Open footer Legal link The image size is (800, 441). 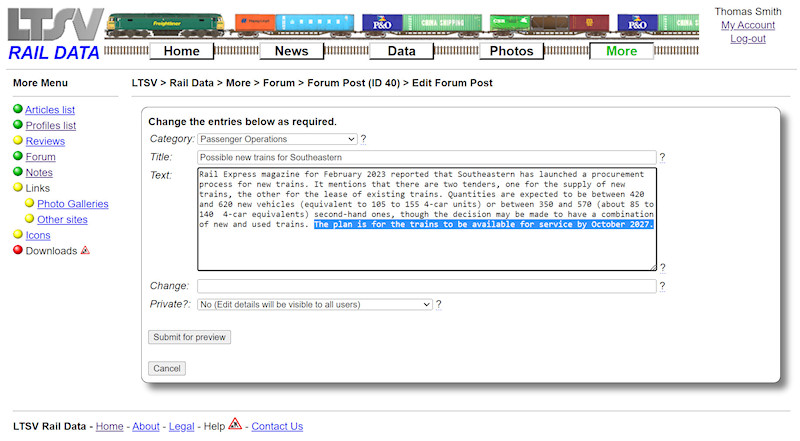pyautogui.click(x=182, y=426)
